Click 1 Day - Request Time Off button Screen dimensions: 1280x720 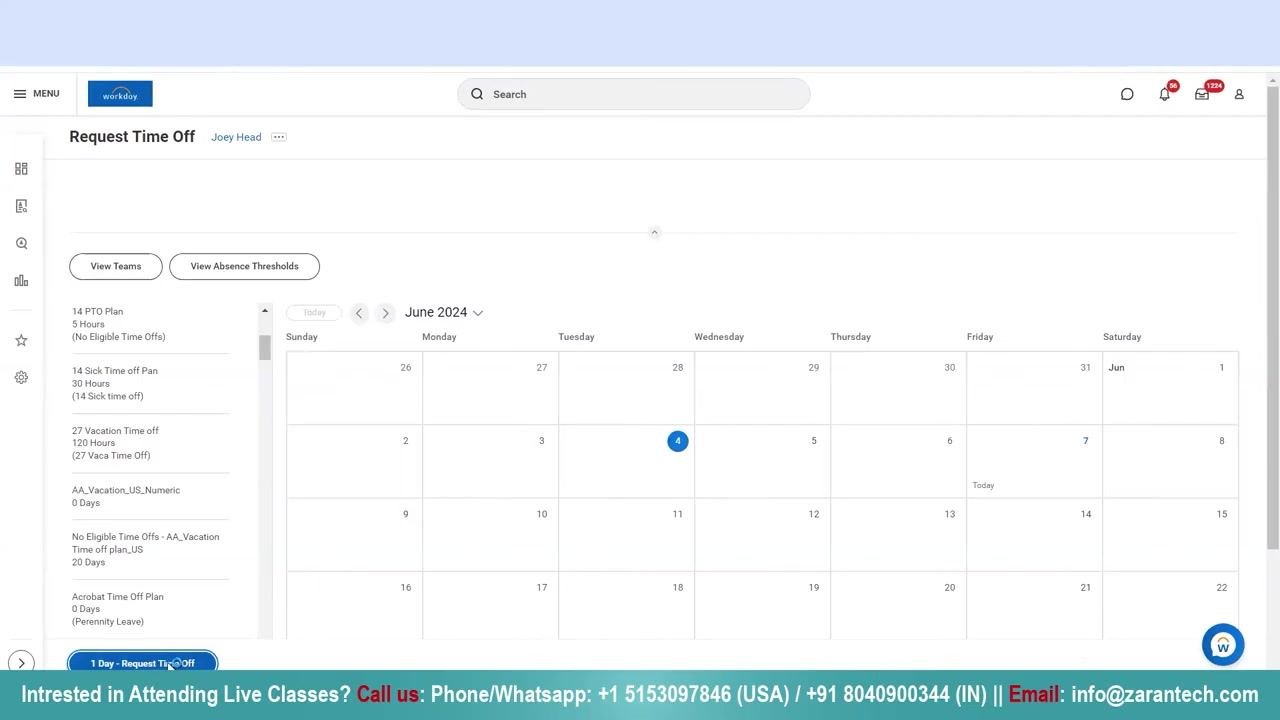(142, 663)
